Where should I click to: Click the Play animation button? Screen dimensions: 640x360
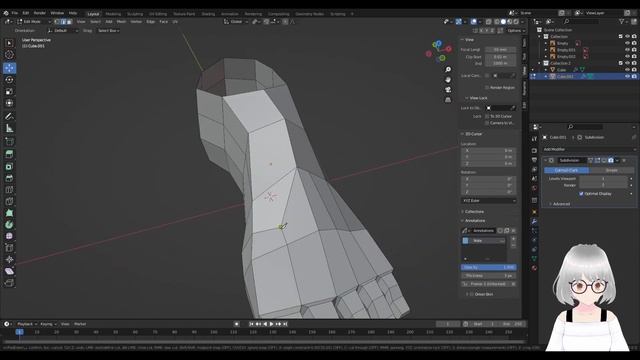pos(271,324)
